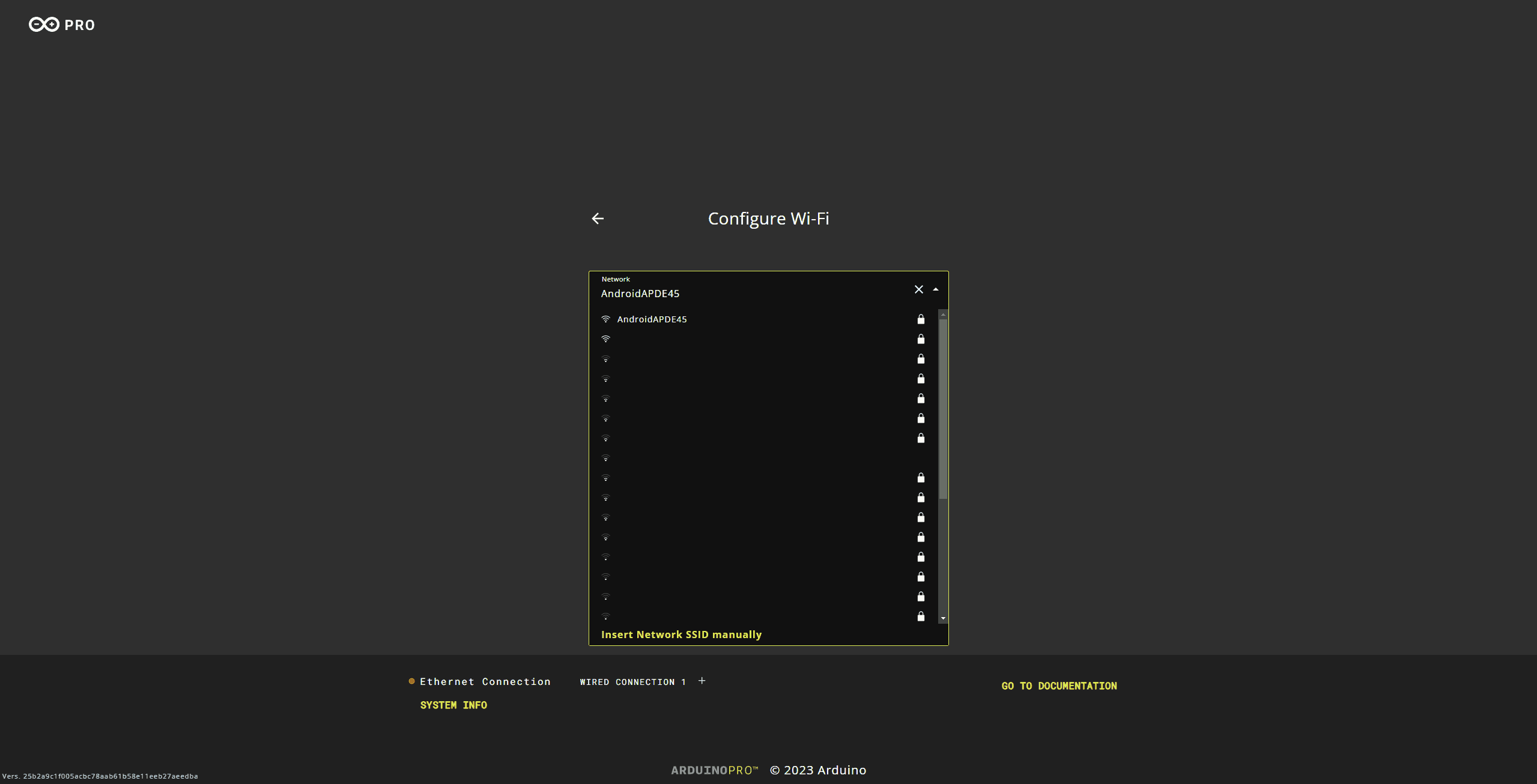Click the Ethernet Connection status indicator dot
This screenshot has height=784, width=1537.
click(x=411, y=681)
